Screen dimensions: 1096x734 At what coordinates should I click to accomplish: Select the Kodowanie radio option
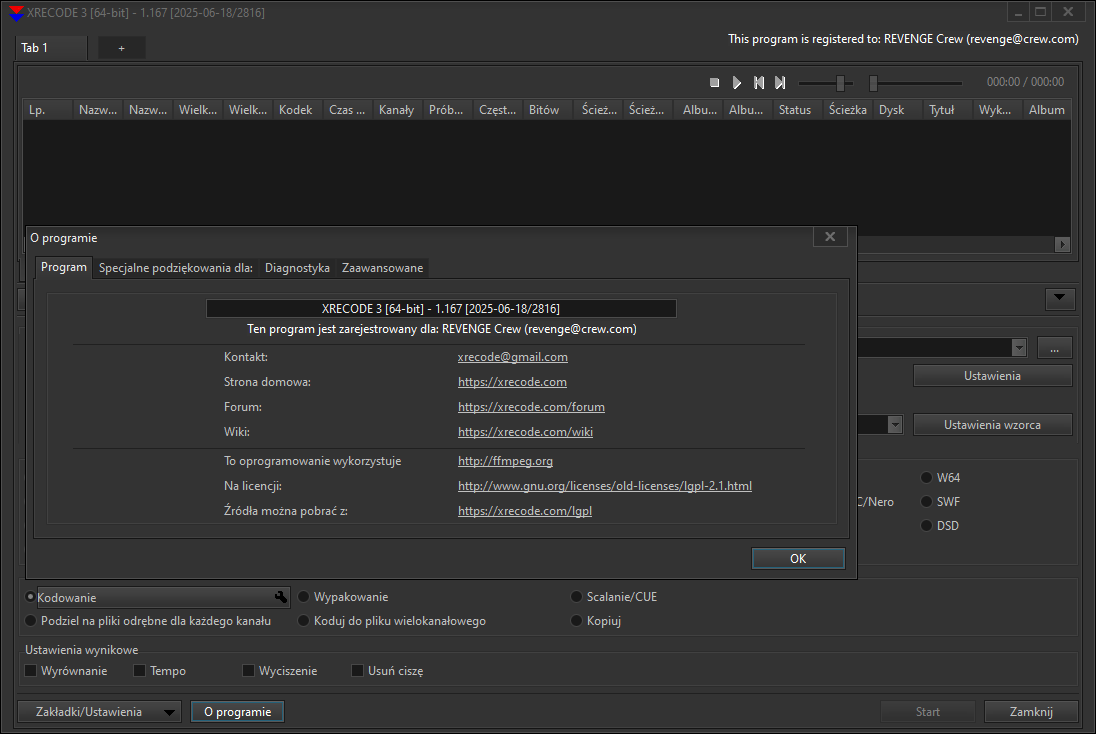[x=30, y=597]
